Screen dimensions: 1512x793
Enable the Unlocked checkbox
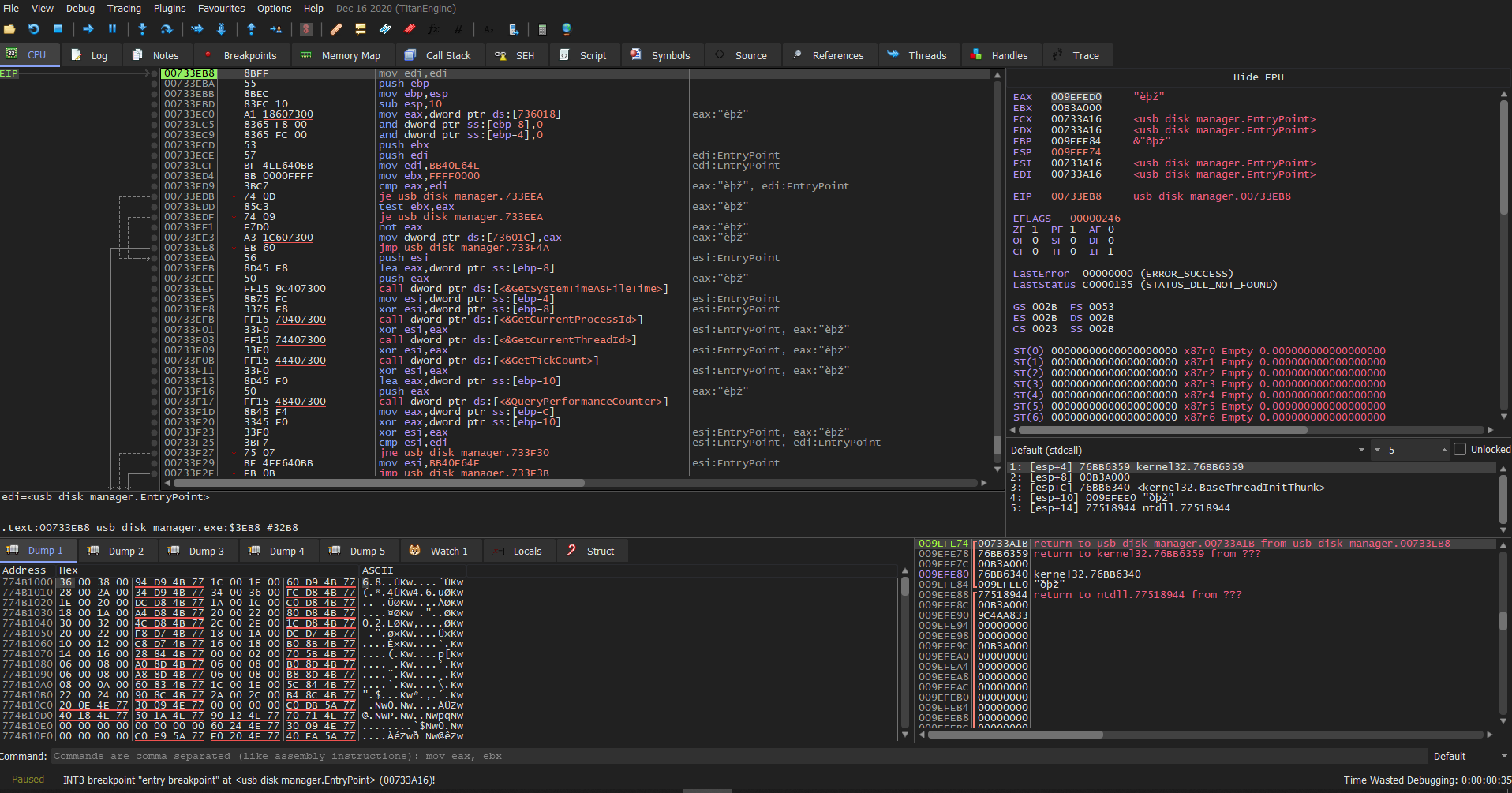(1460, 450)
